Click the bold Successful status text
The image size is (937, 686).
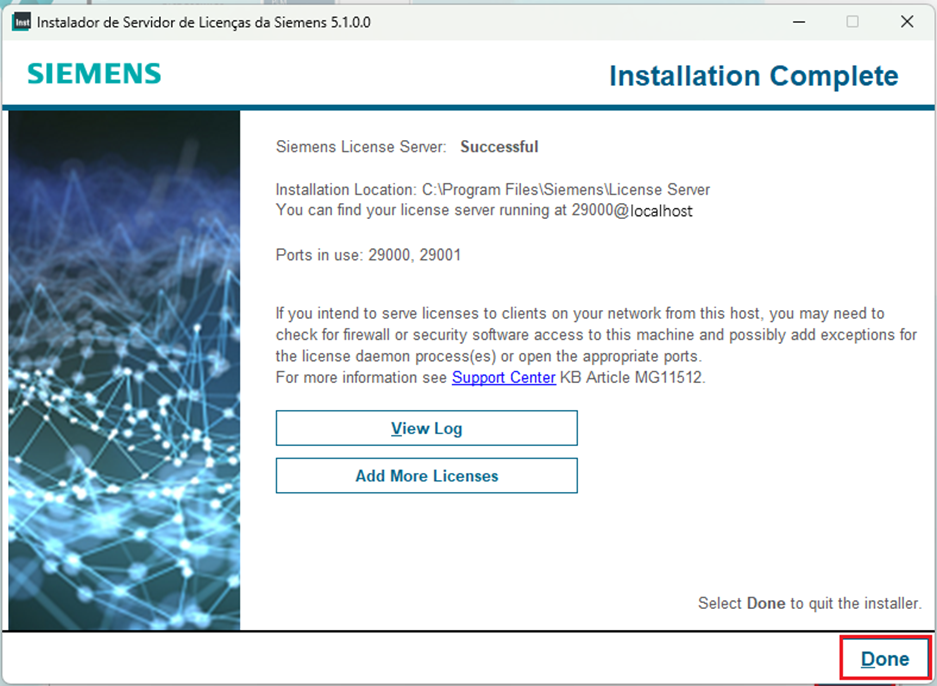click(499, 147)
